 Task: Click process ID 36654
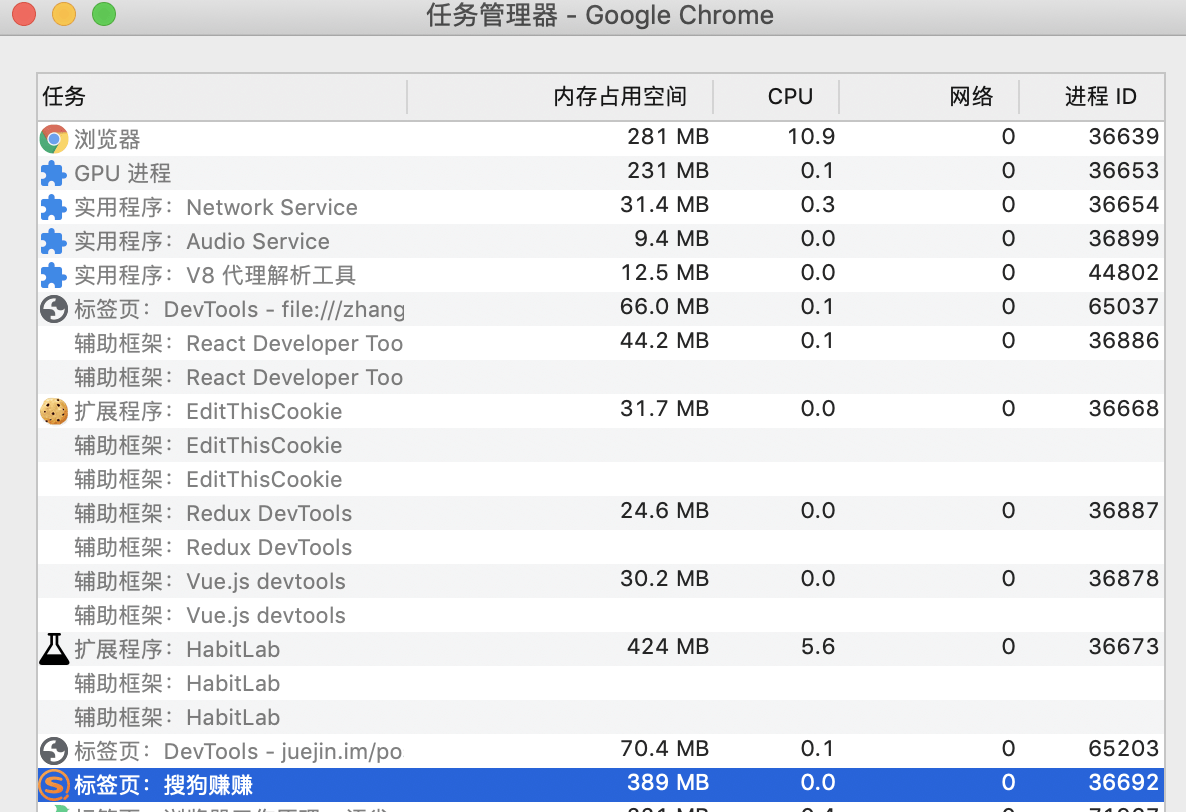pyautogui.click(x=1123, y=205)
